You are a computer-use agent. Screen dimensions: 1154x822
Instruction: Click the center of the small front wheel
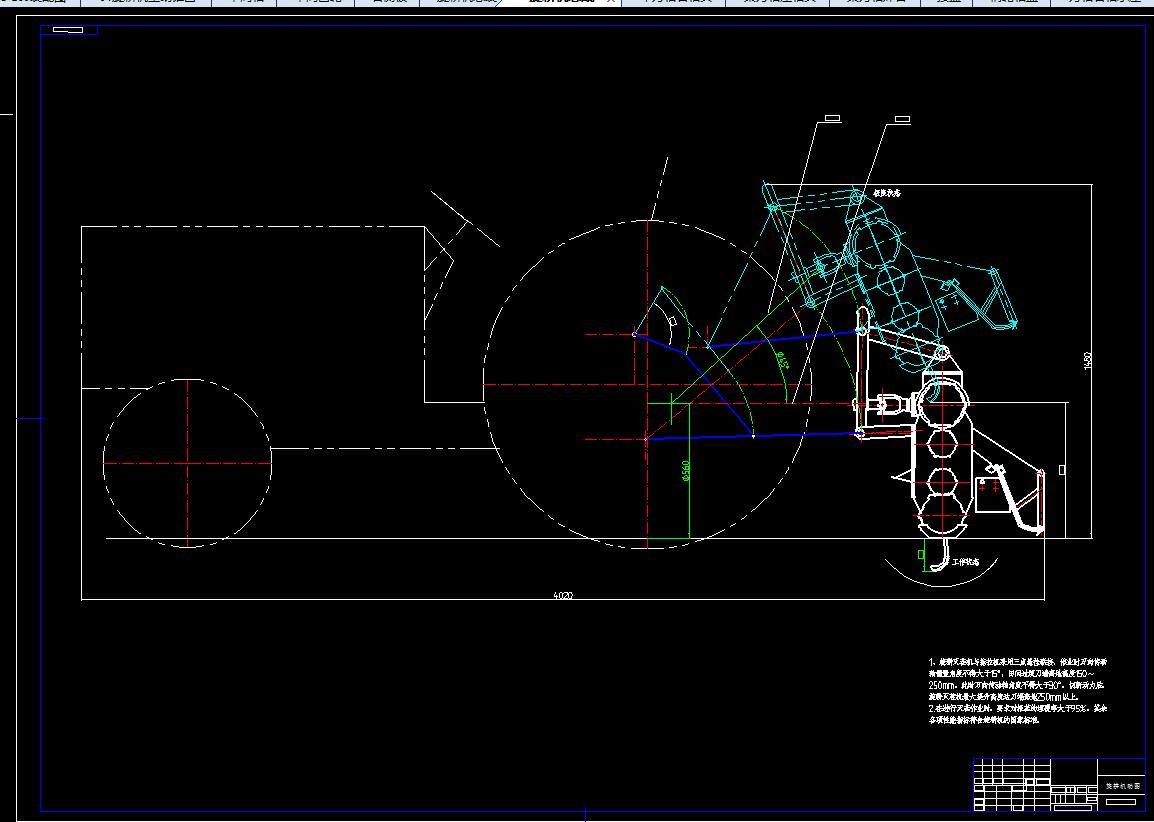188,463
